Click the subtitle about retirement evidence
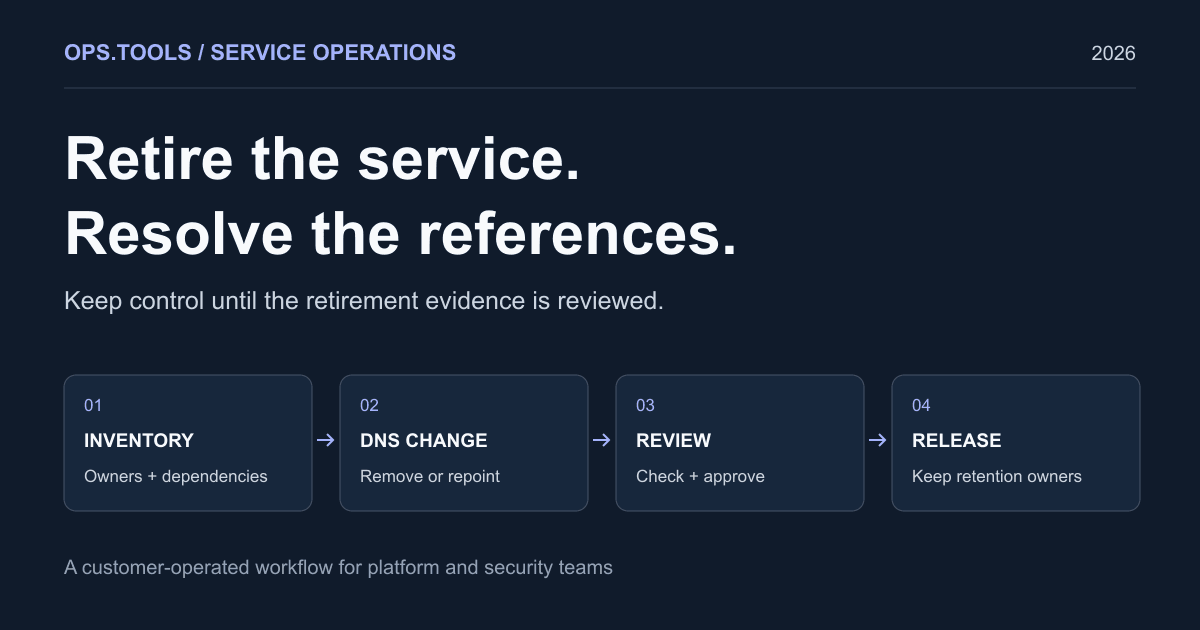This screenshot has height=630, width=1200. pyautogui.click(x=364, y=301)
